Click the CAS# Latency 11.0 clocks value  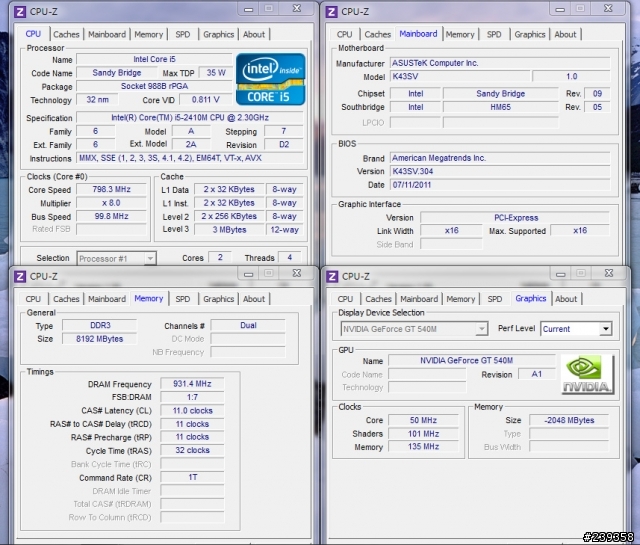pos(192,411)
